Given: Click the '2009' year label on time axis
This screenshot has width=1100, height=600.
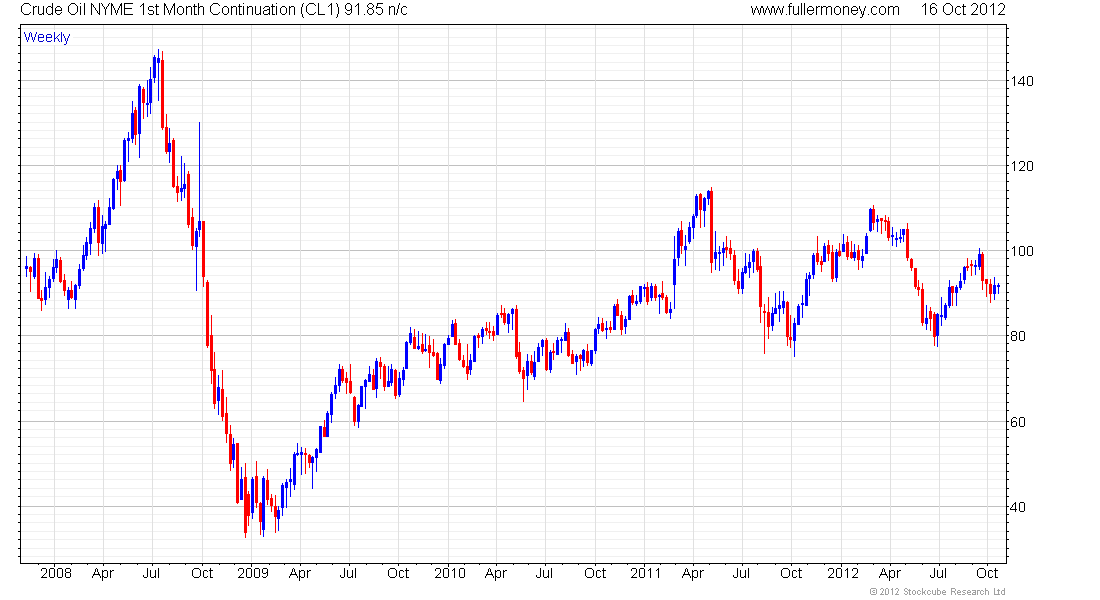Looking at the screenshot, I should point(253,573).
